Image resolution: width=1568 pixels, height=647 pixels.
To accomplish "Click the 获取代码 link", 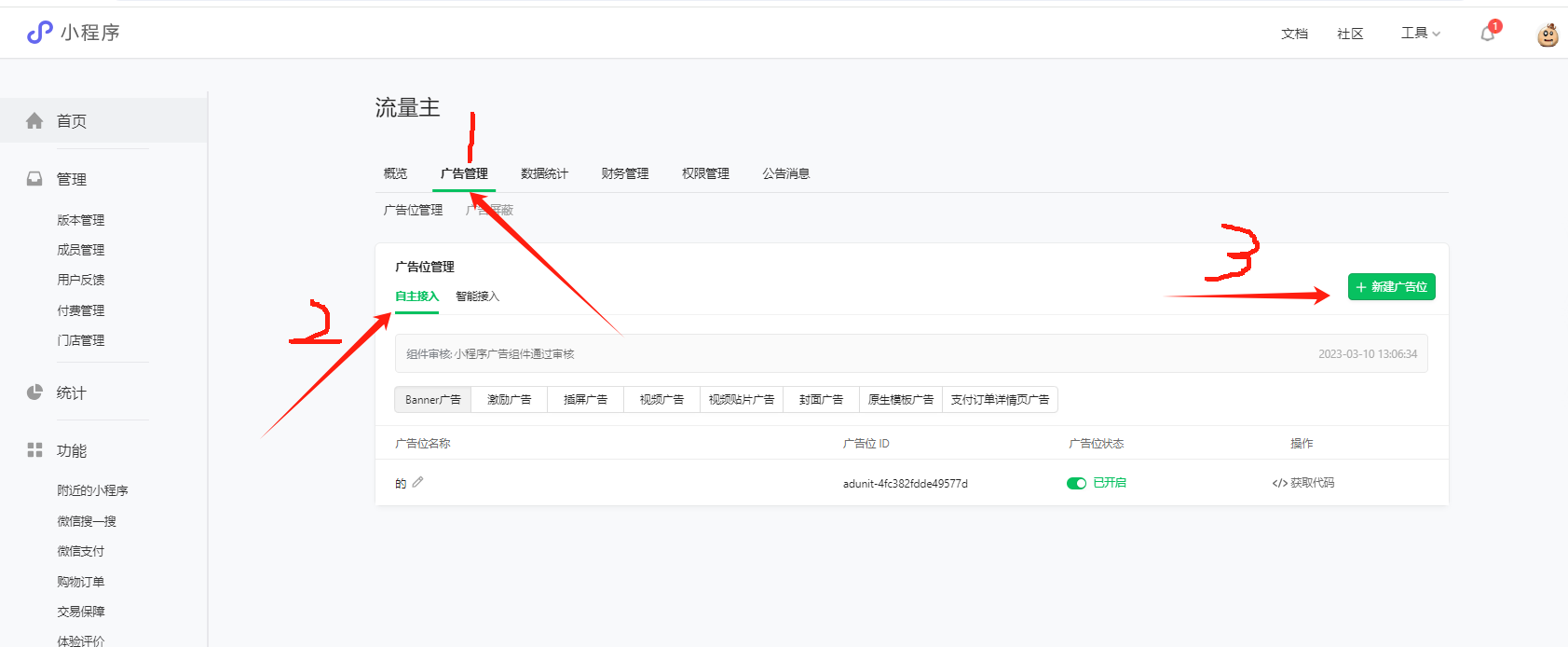I will tap(1303, 483).
